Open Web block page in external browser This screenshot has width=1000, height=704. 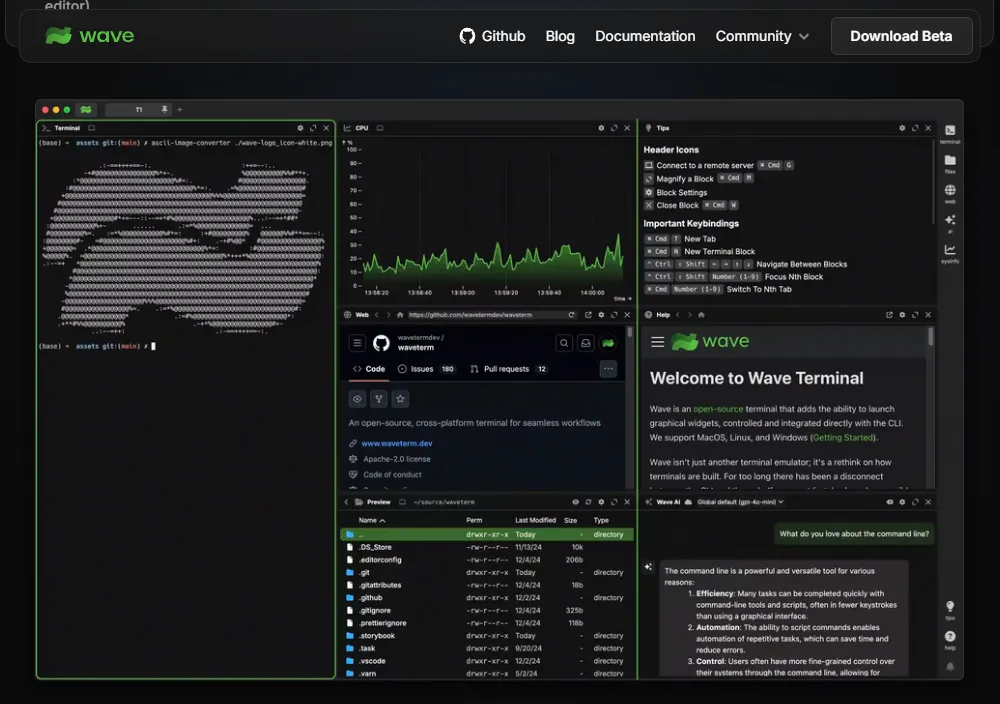click(x=588, y=315)
